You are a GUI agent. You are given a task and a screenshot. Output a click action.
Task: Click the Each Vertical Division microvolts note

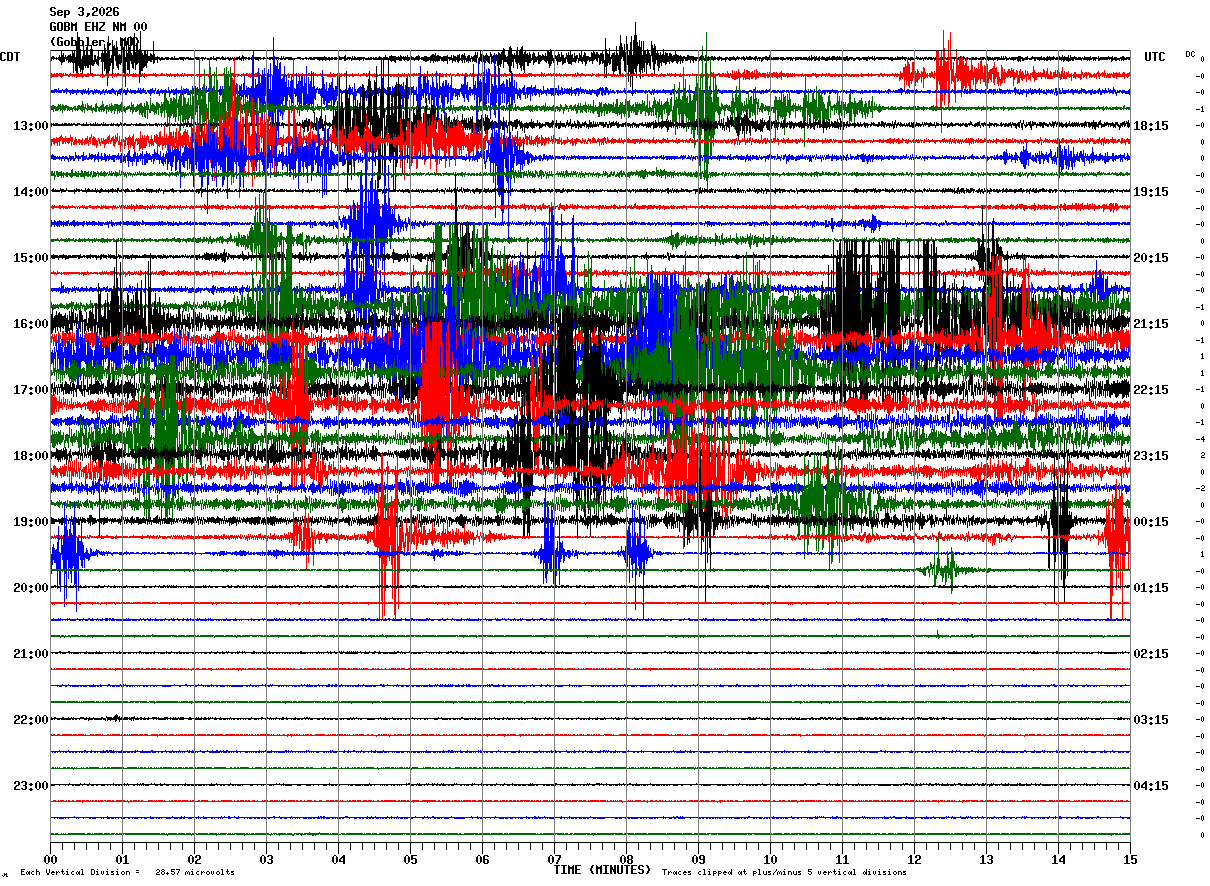(x=127, y=872)
